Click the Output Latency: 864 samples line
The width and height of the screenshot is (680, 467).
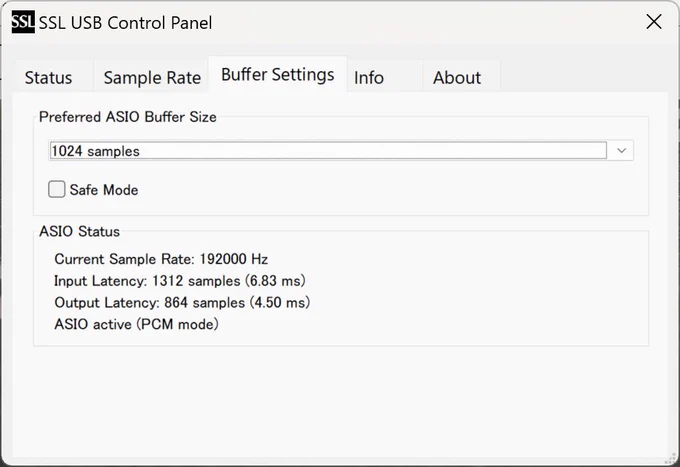coord(182,302)
